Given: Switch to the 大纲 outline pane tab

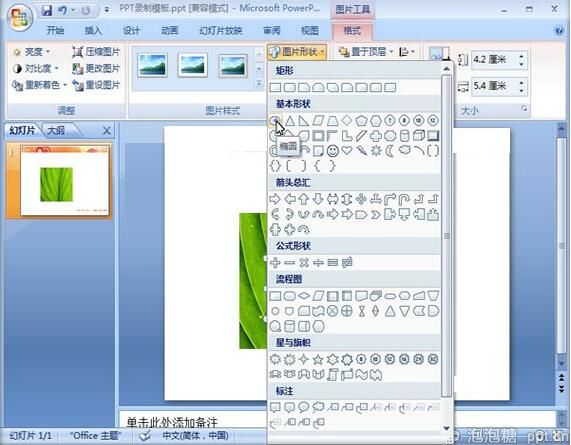Looking at the screenshot, I should point(56,130).
